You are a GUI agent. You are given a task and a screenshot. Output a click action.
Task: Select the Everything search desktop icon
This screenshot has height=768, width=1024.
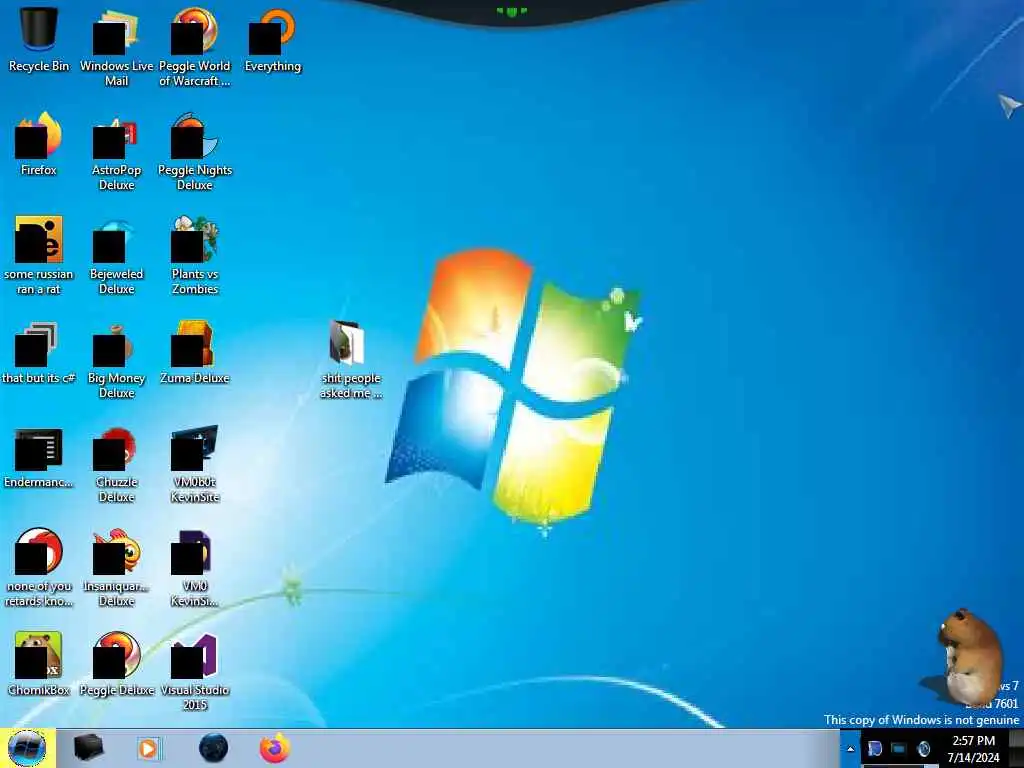[x=272, y=39]
